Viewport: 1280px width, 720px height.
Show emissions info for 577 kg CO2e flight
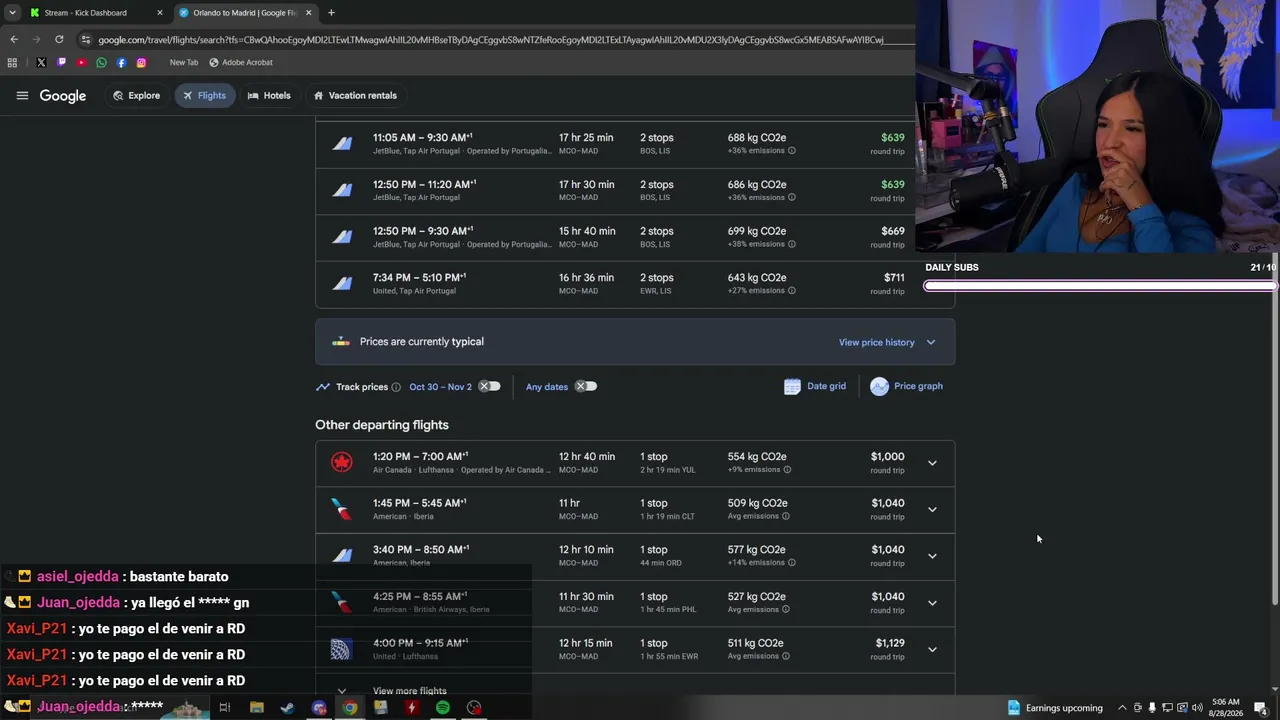791,563
